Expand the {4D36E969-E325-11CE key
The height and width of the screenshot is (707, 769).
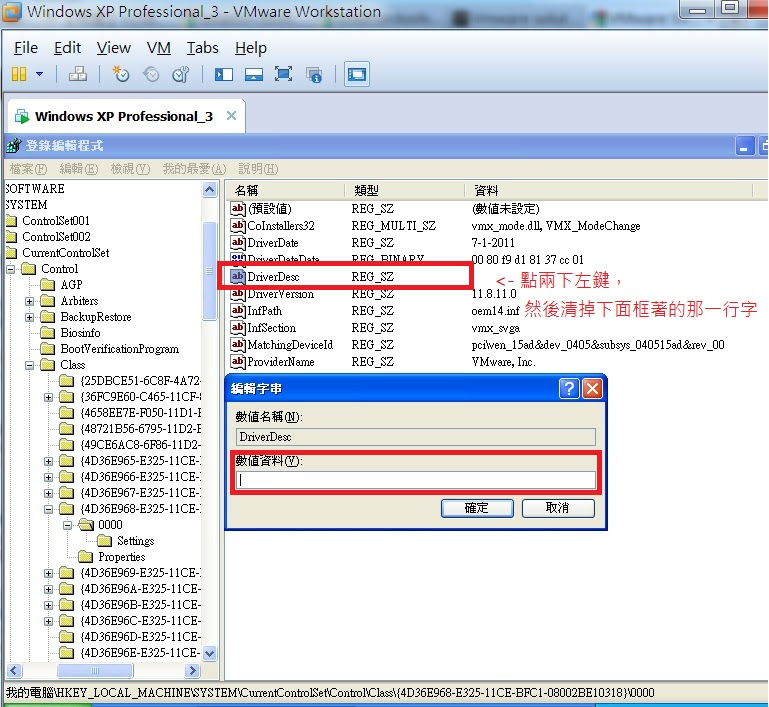[x=48, y=573]
